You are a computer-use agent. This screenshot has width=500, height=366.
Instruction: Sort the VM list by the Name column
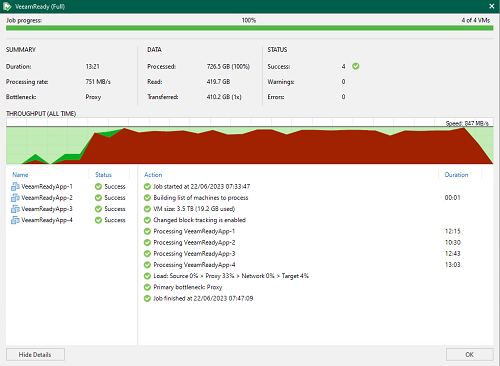click(20, 175)
